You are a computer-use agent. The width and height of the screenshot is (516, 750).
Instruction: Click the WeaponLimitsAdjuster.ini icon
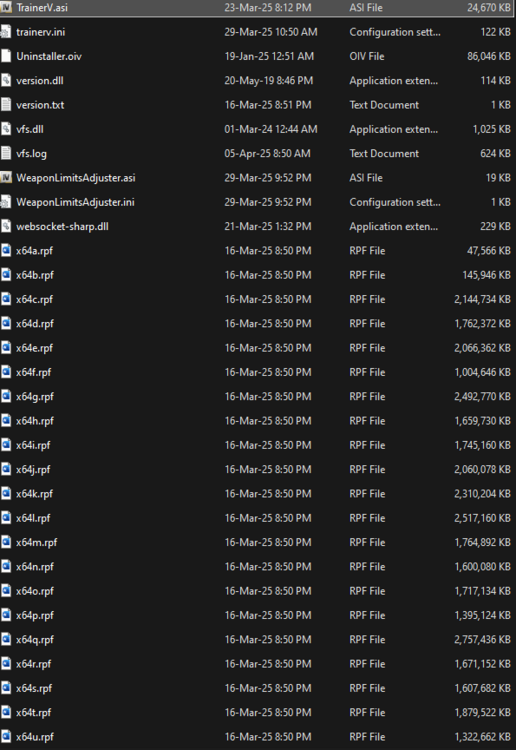tap(6, 202)
